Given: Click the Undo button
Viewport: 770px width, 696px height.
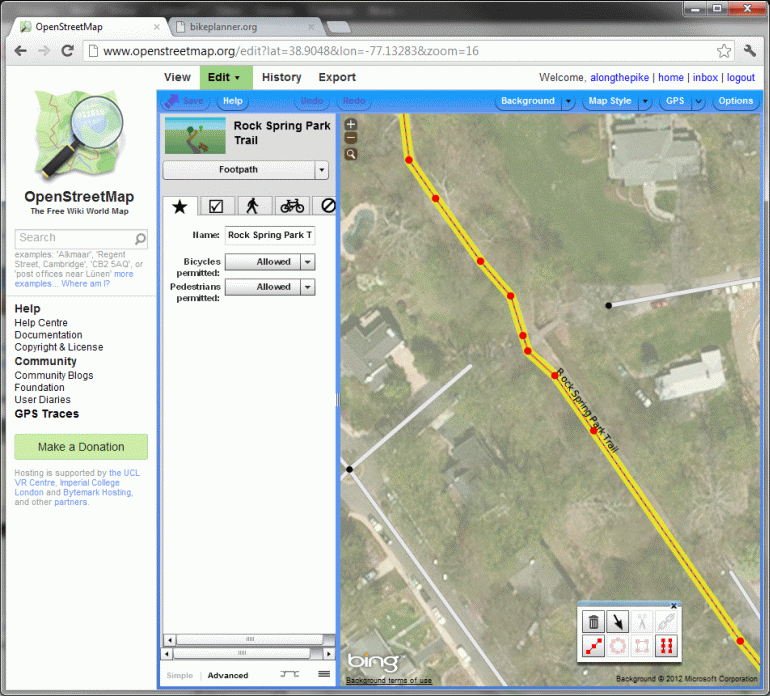Looking at the screenshot, I should [x=312, y=101].
